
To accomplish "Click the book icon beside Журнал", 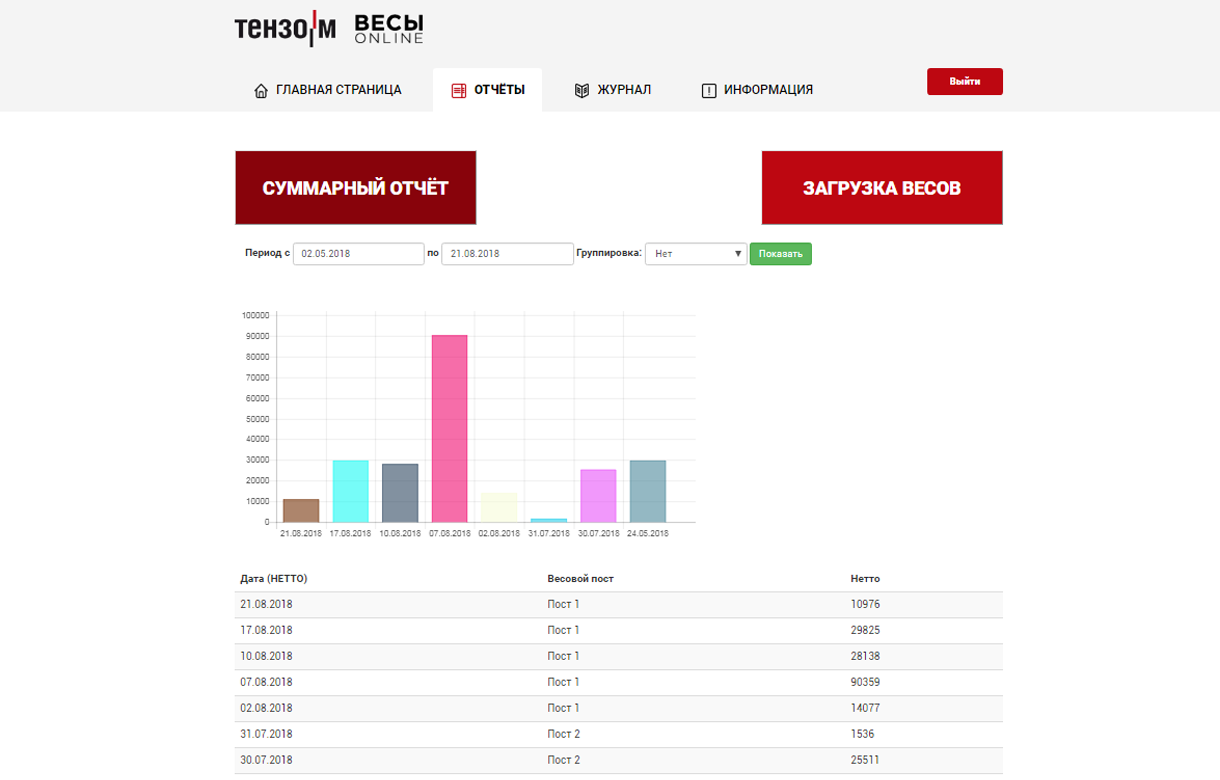I will tap(582, 91).
